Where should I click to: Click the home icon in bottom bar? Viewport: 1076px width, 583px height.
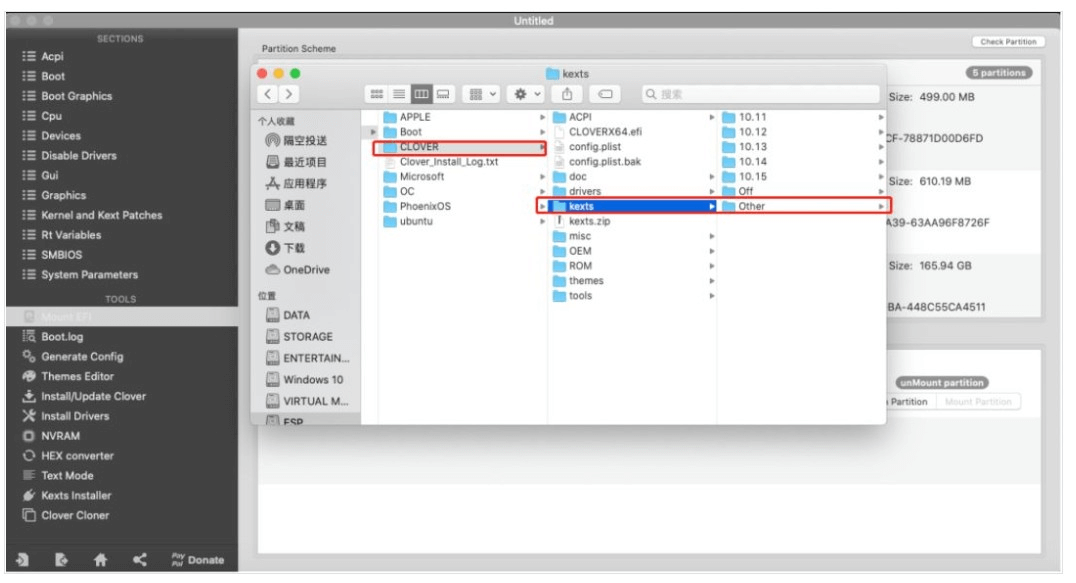click(x=100, y=561)
